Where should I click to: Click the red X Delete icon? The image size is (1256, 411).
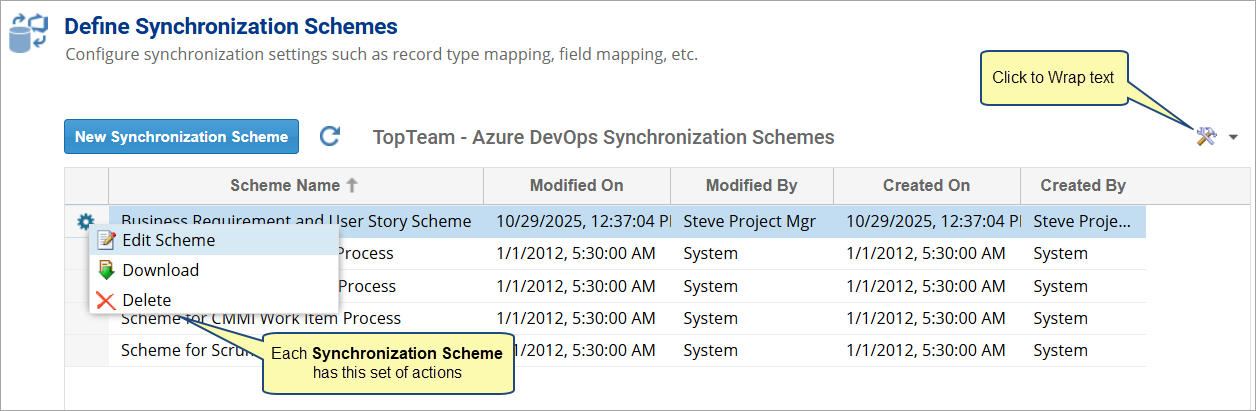point(106,300)
